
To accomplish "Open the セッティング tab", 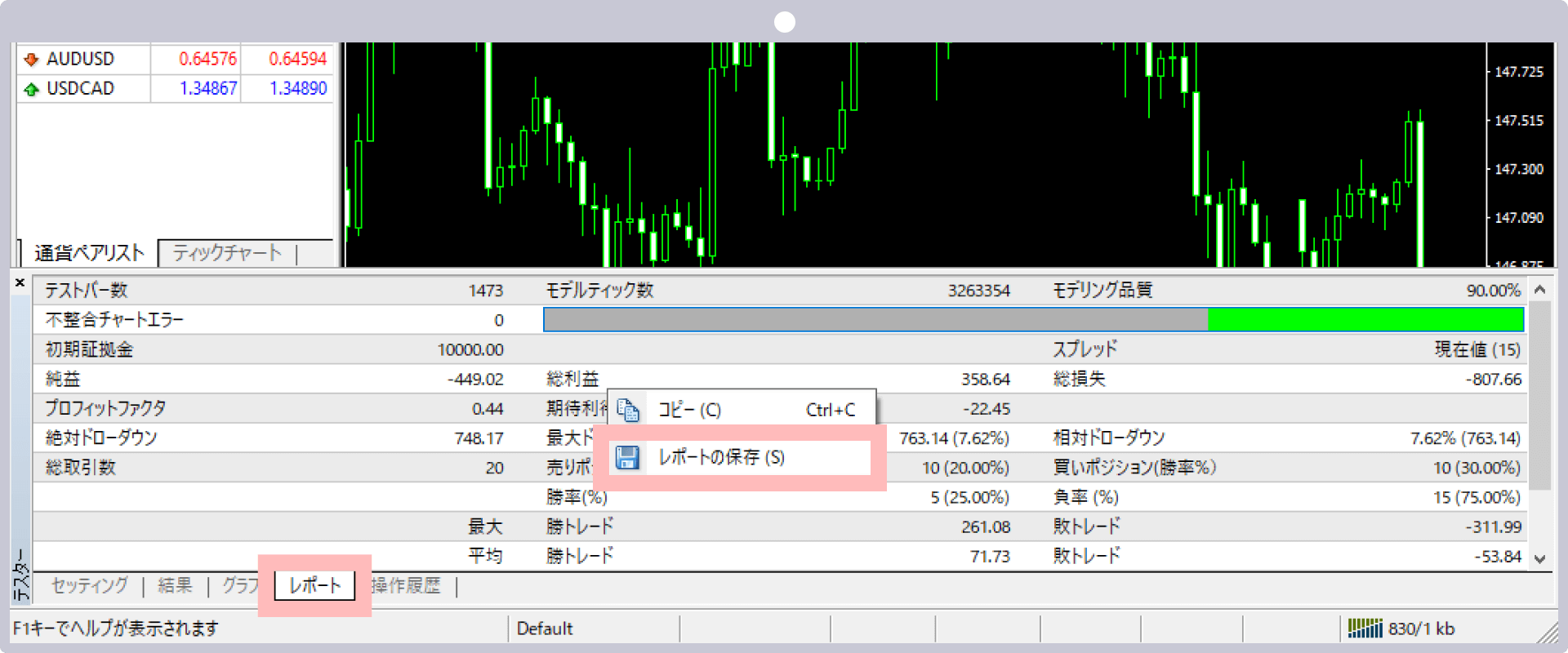I will pyautogui.click(x=90, y=585).
